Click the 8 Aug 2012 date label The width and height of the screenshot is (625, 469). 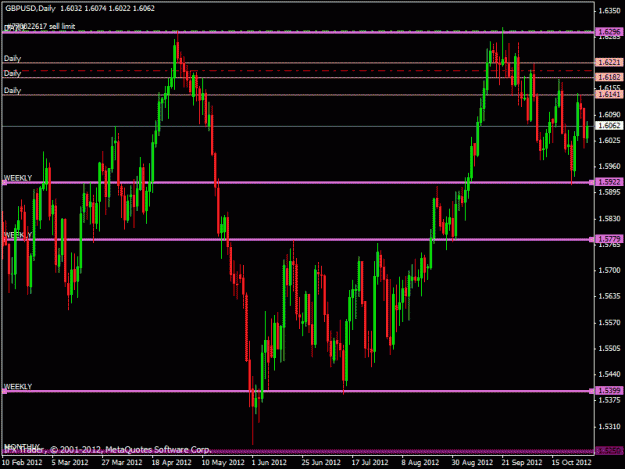point(420,462)
